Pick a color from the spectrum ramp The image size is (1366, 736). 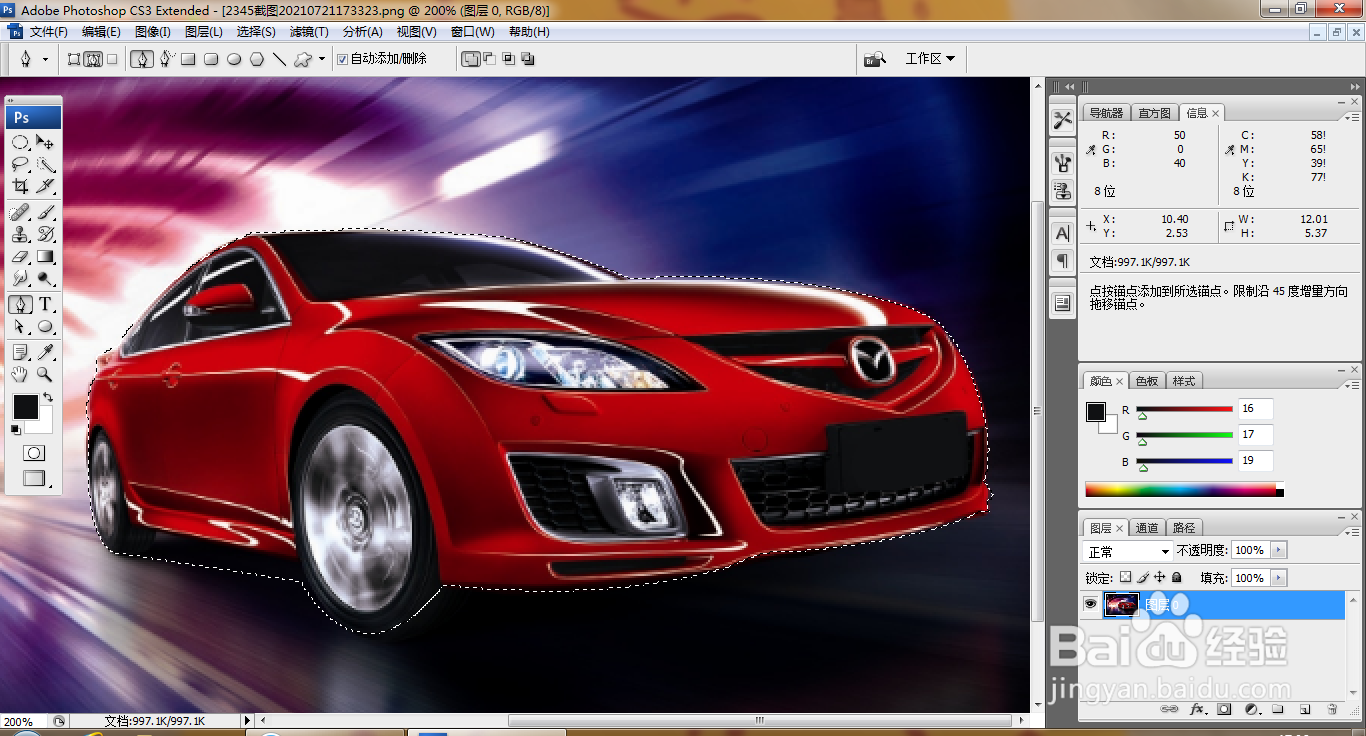1184,490
